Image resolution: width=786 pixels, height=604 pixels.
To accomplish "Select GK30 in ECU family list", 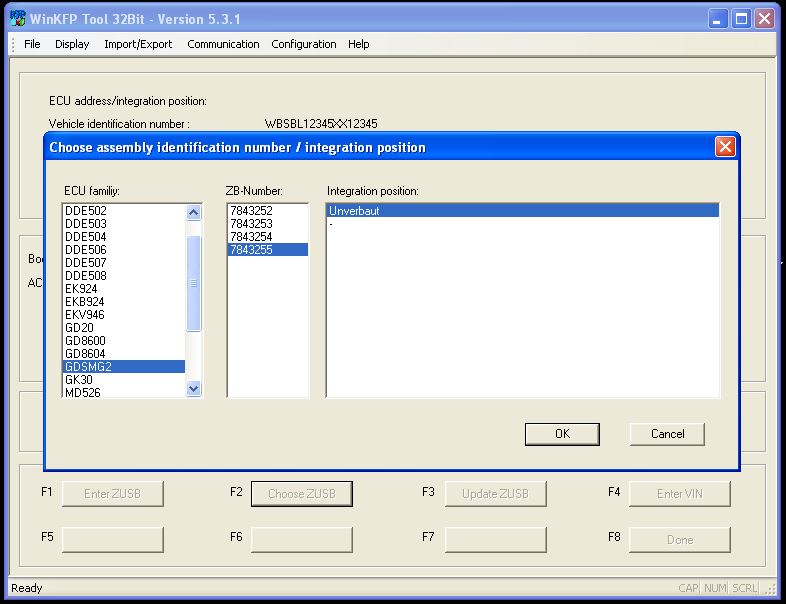I will coord(123,380).
